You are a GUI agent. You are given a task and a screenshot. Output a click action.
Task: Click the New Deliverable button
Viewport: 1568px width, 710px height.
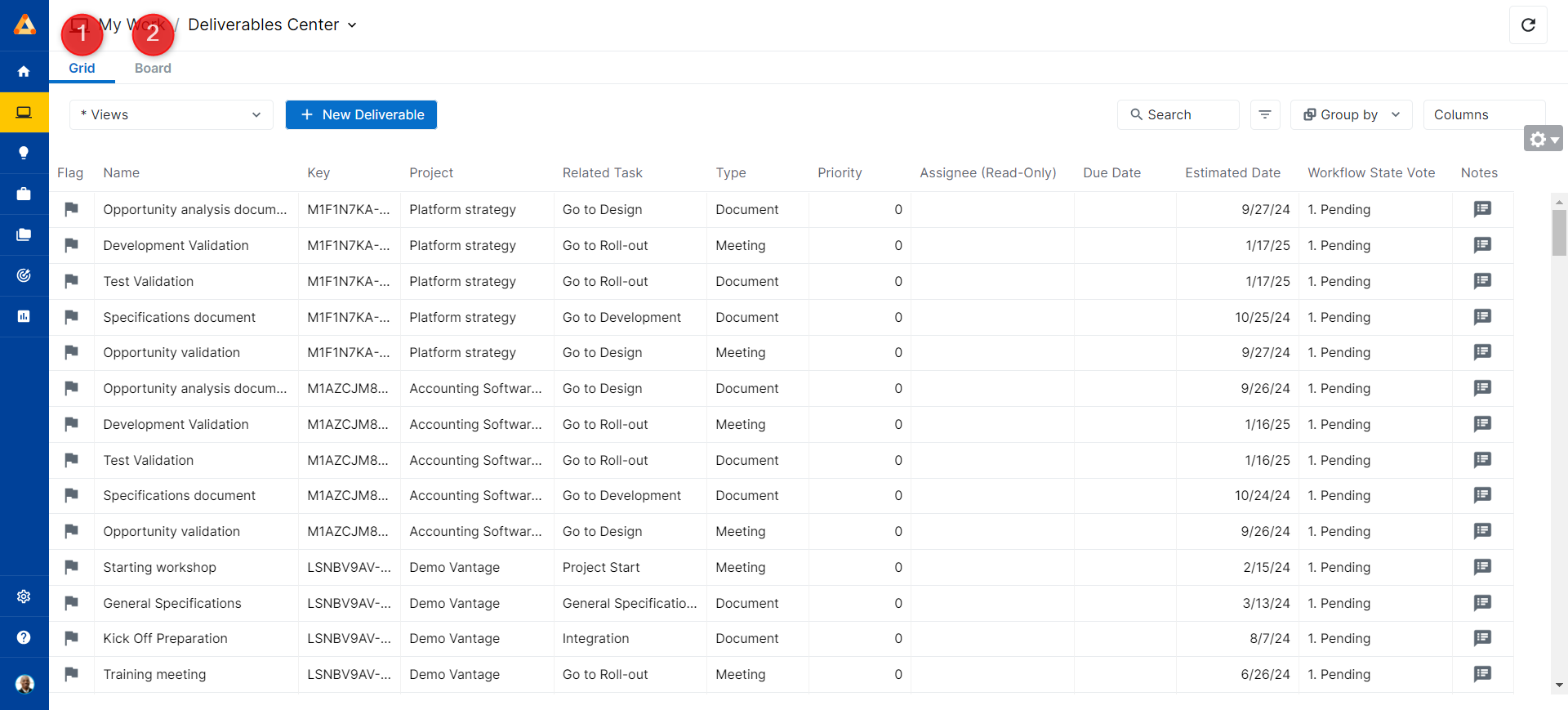coord(361,115)
